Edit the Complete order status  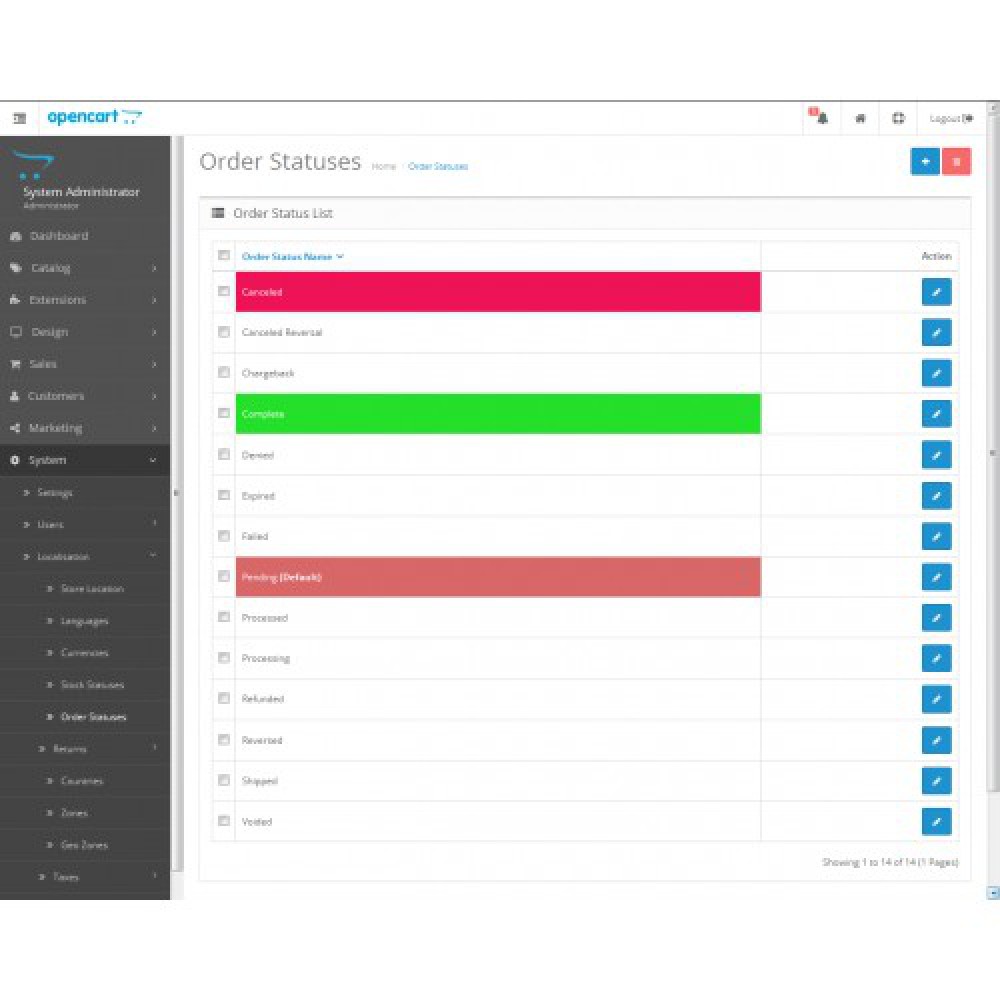936,414
